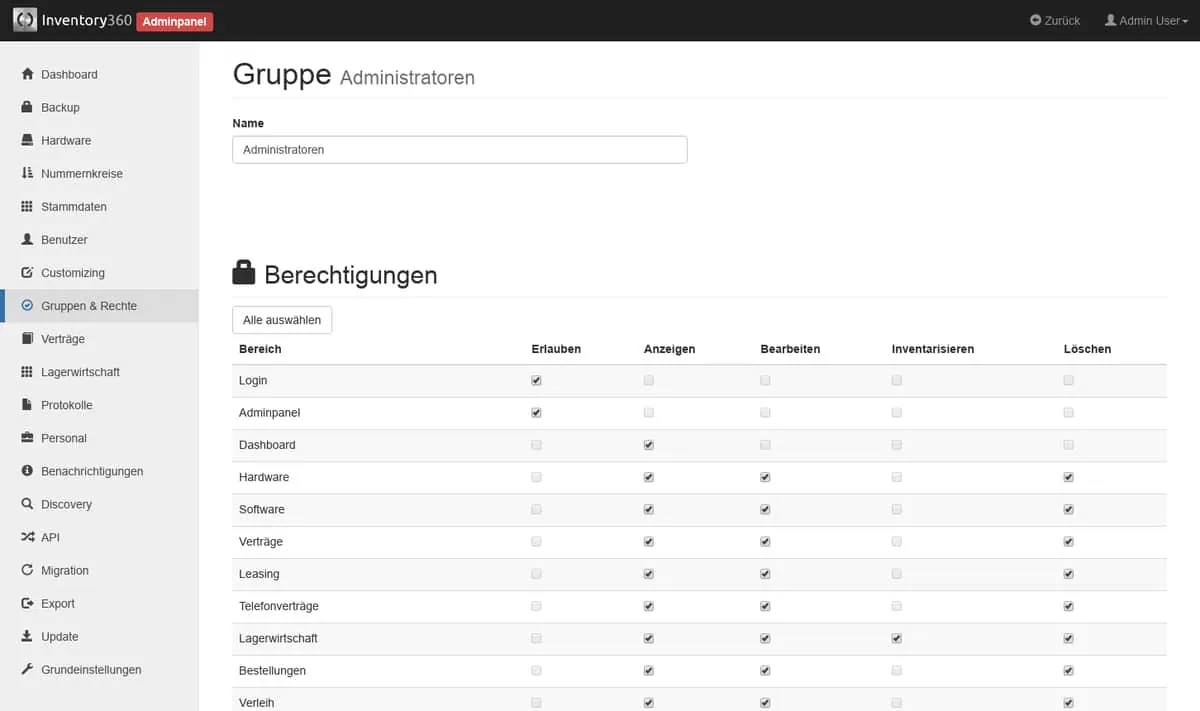The height and width of the screenshot is (711, 1200).
Task: Disable Anzeigen checkbox for Dashboard row
Action: pos(649,445)
